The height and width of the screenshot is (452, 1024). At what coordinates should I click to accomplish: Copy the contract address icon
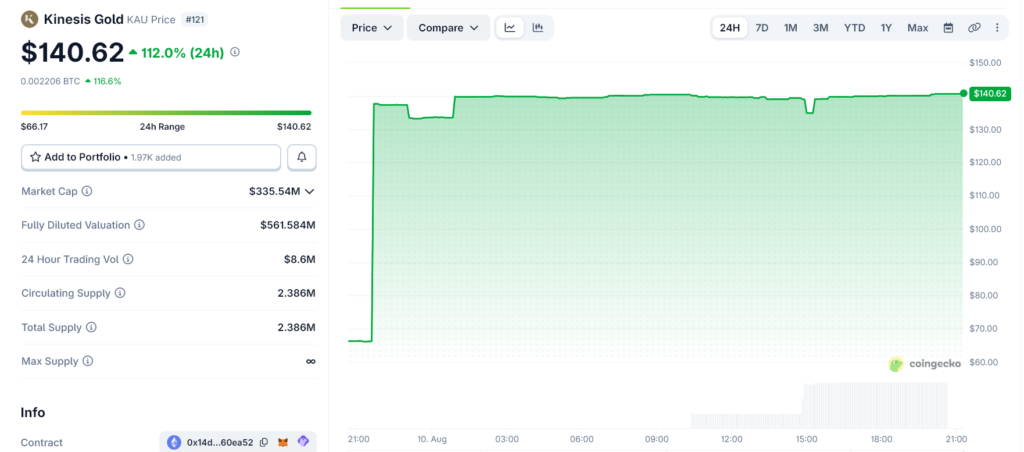point(264,442)
